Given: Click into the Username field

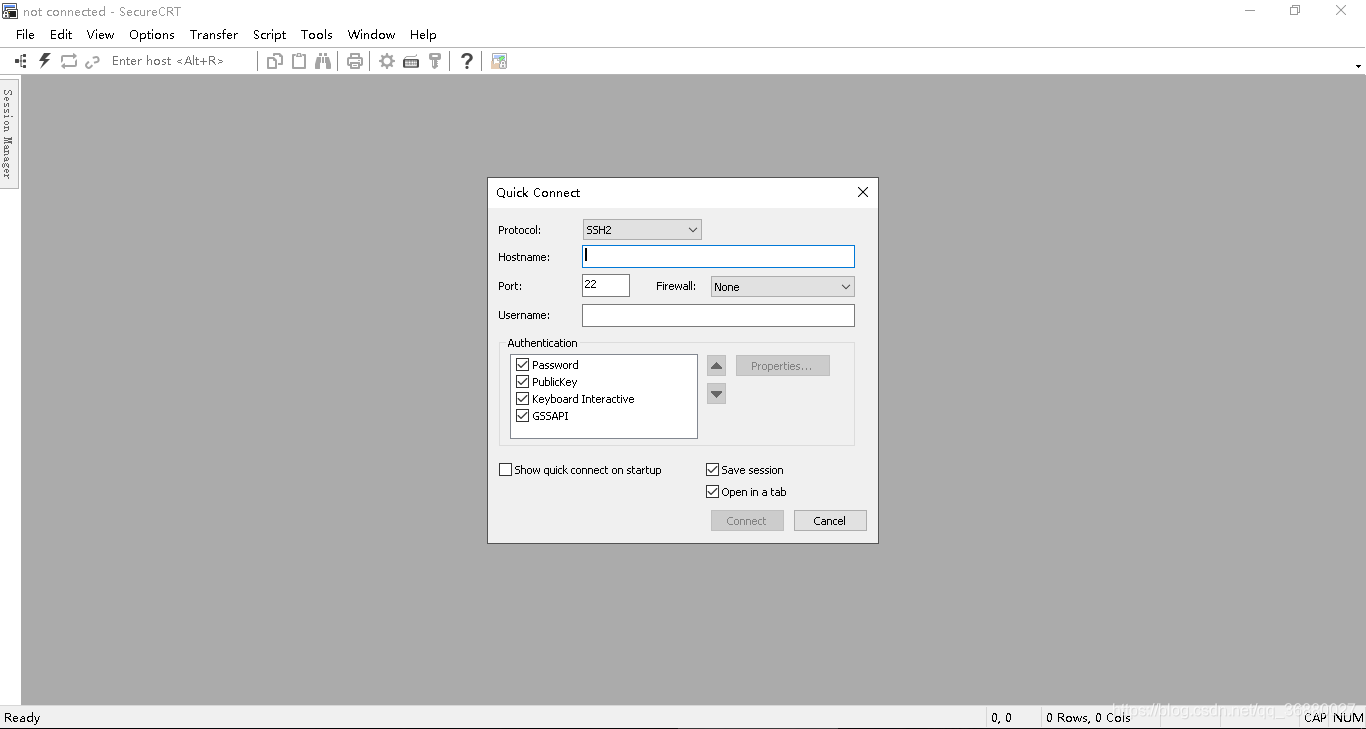Looking at the screenshot, I should point(718,315).
